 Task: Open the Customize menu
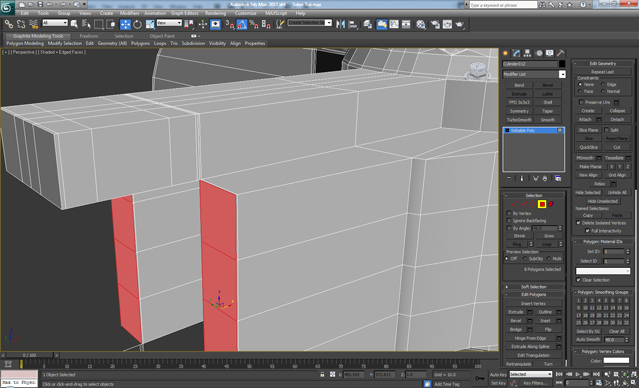pyautogui.click(x=246, y=13)
